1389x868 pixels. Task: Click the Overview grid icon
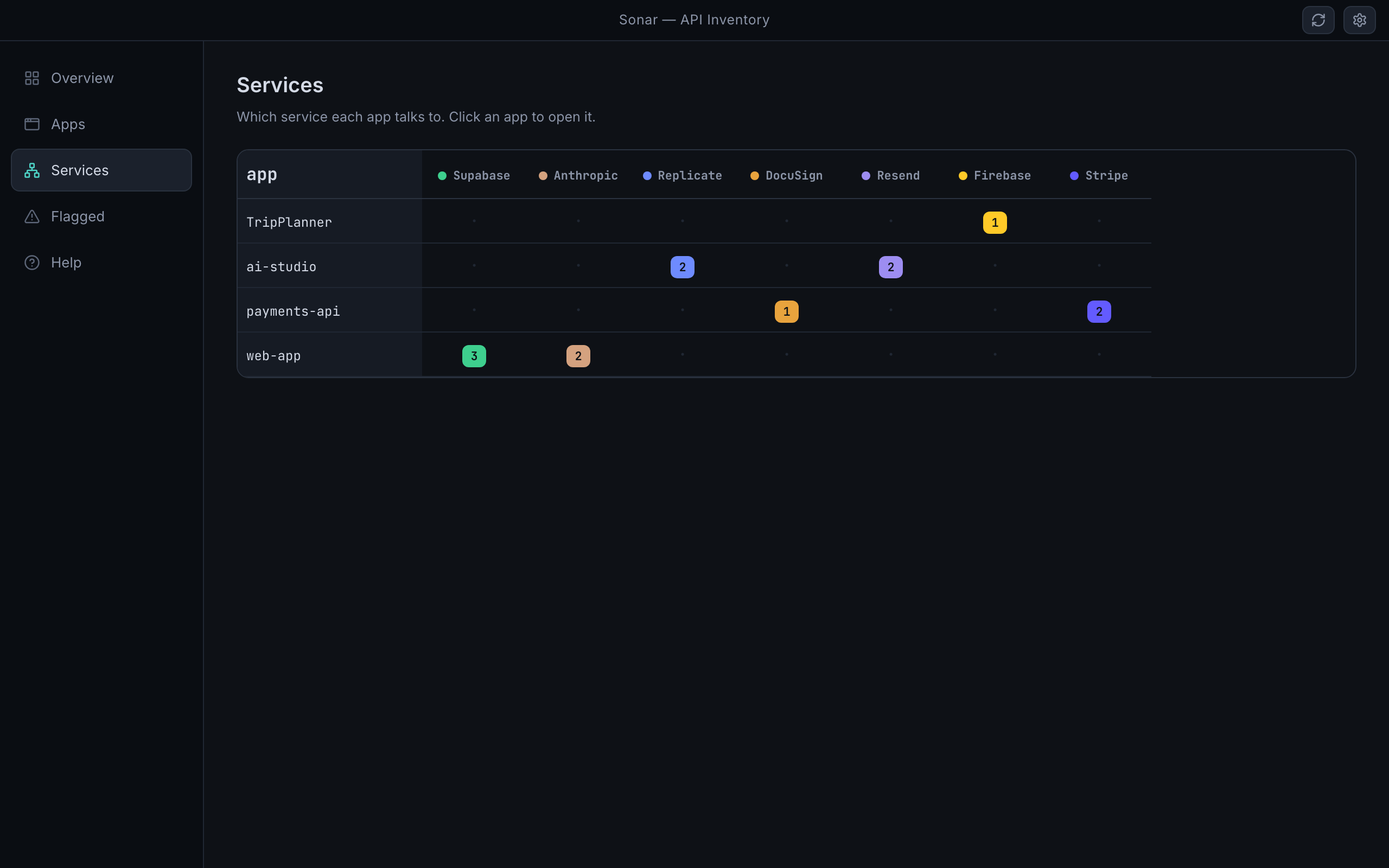coord(32,78)
